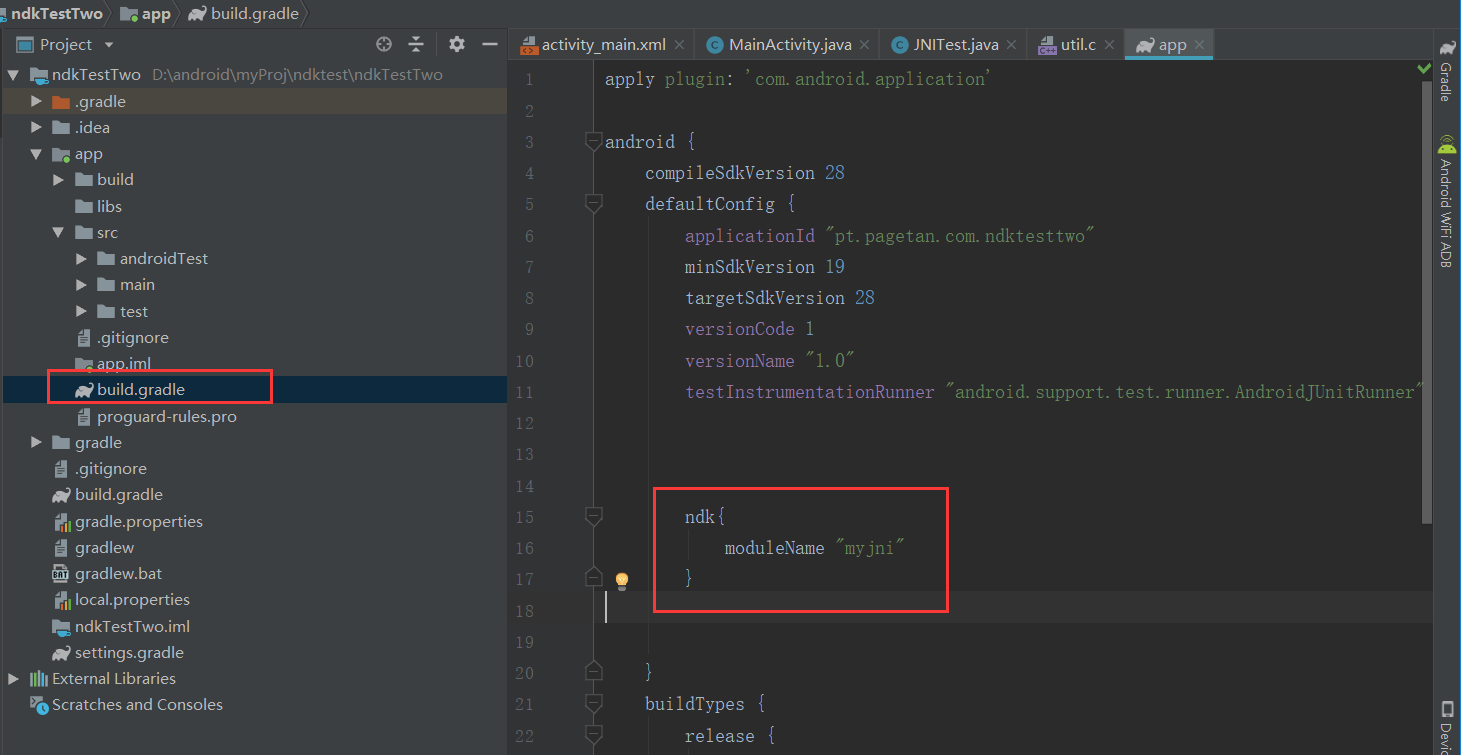Click compileSdkVersion 28 line

(745, 173)
